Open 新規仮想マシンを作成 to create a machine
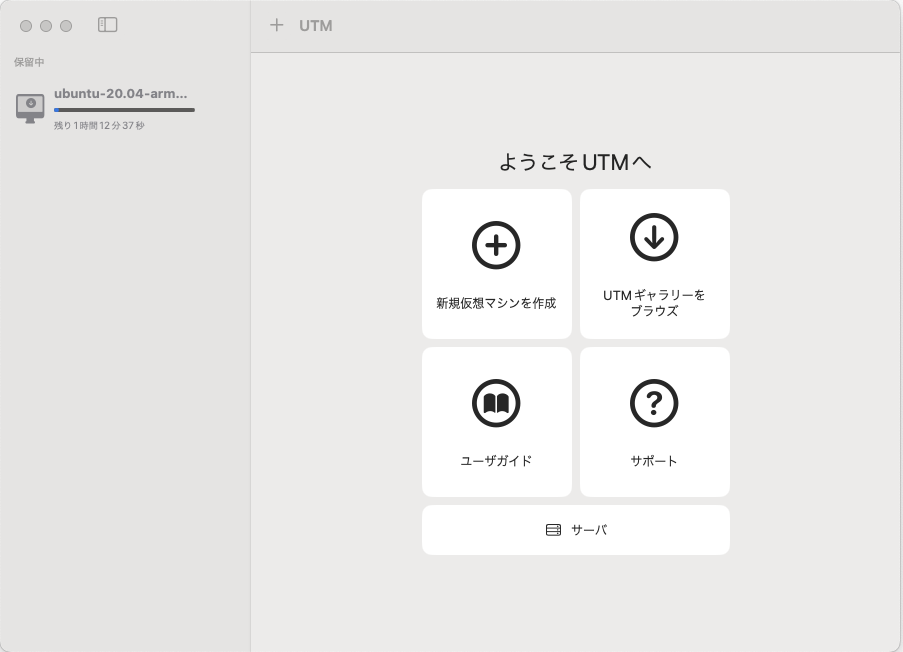This screenshot has height=652, width=903. [496, 264]
